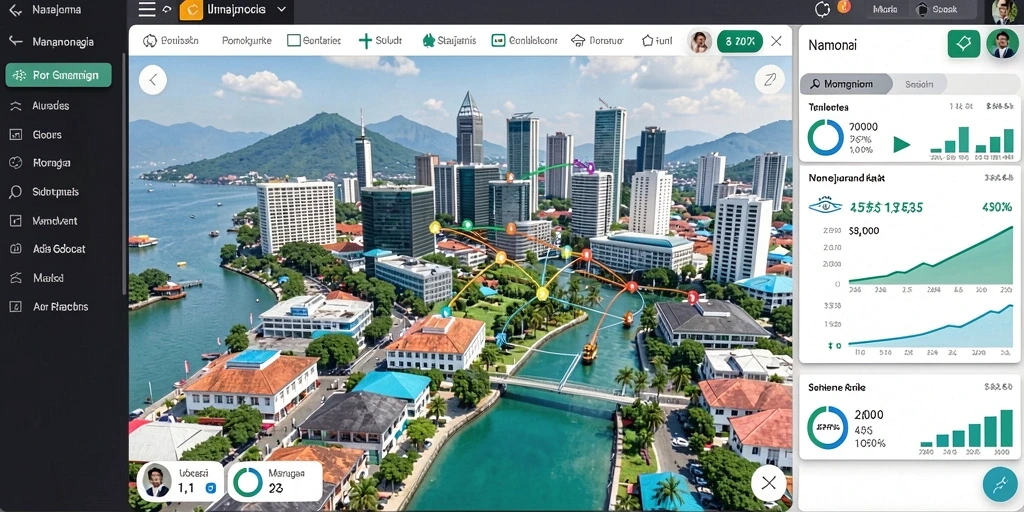Click the small user avatar in the toolbar
1024x512 pixels.
click(700, 42)
